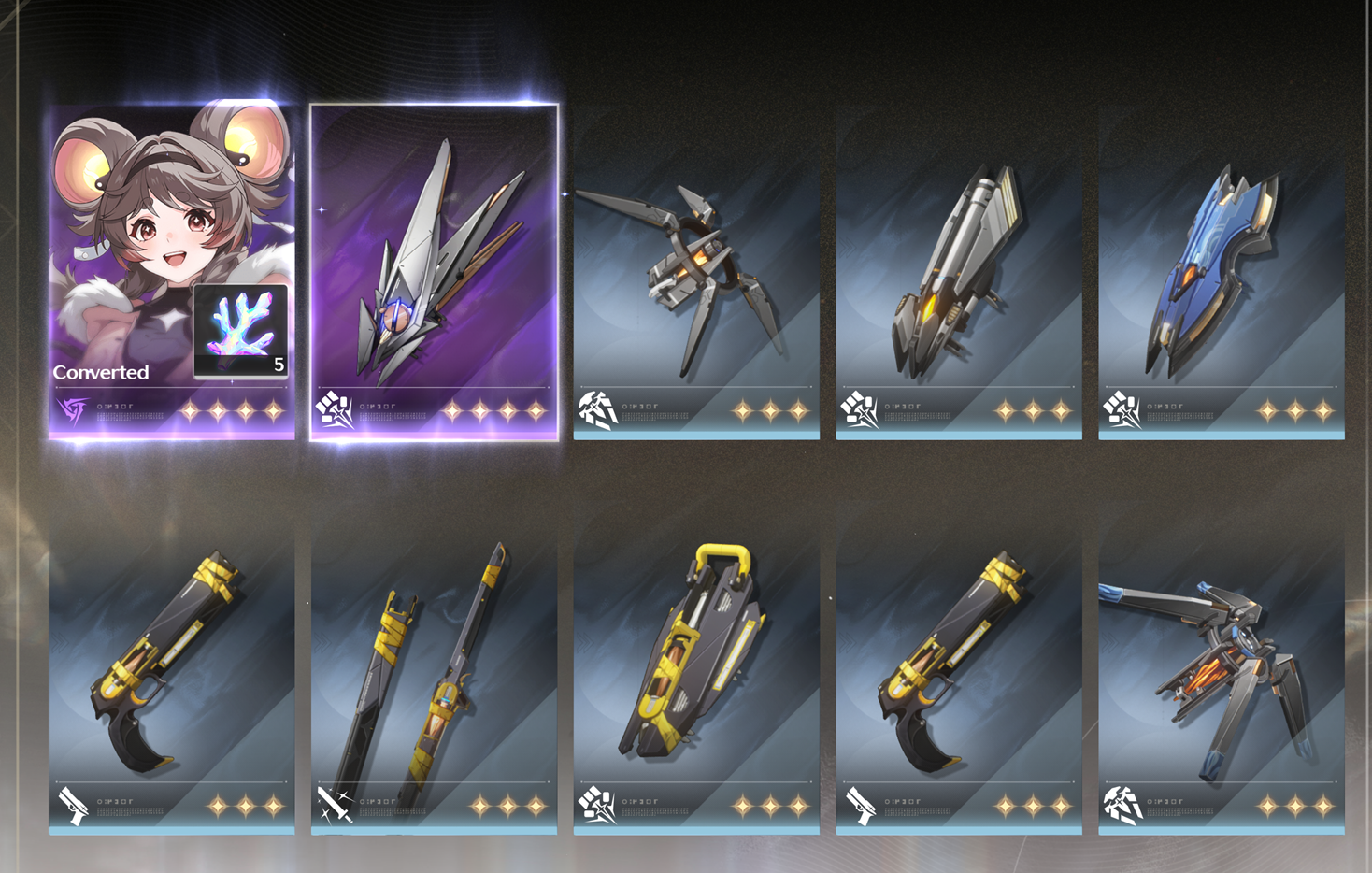Click the type icon under the yellow-handled case weapon
The image size is (1372, 873).
tap(596, 805)
